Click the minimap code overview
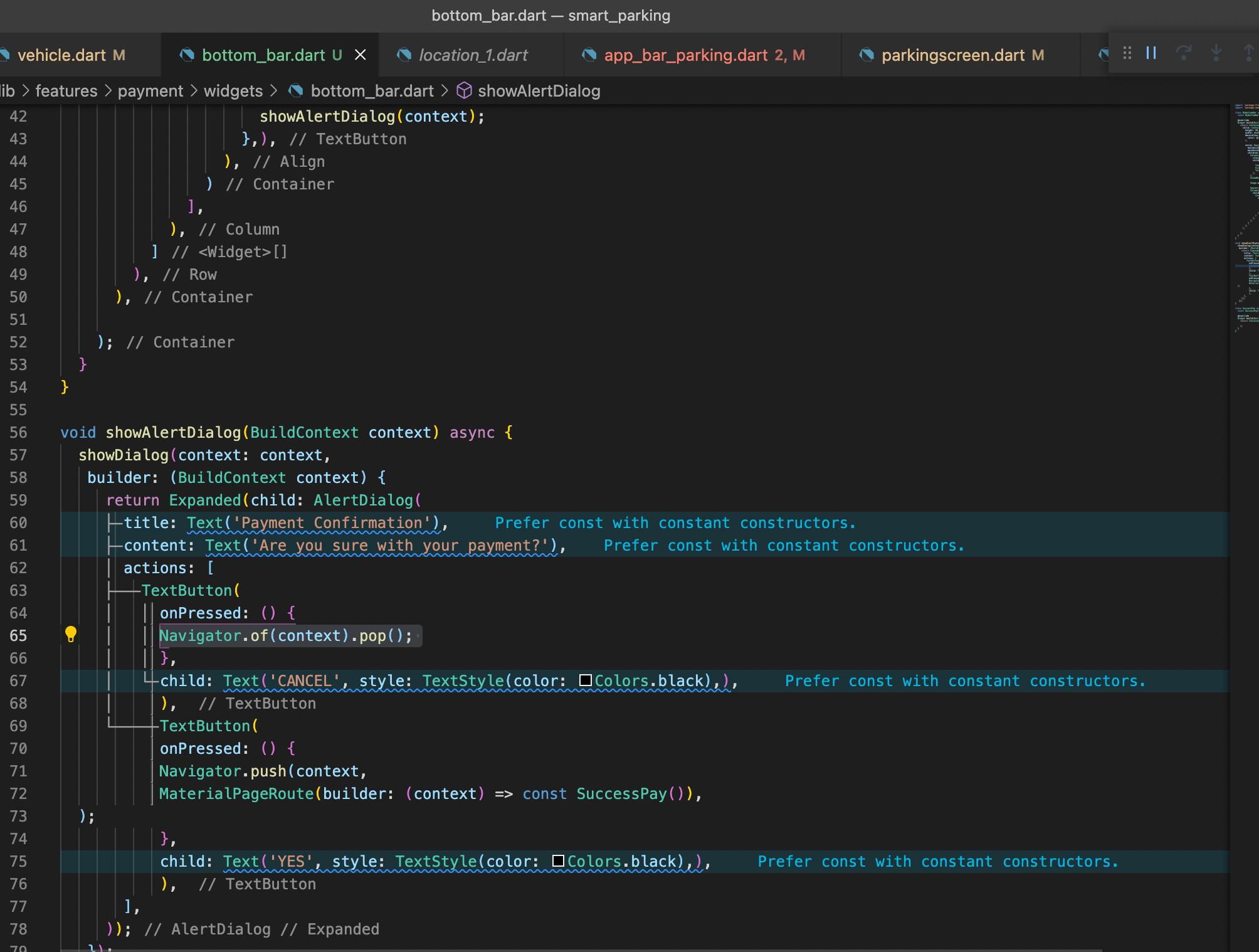Viewport: 1259px width, 952px height. (1247, 217)
